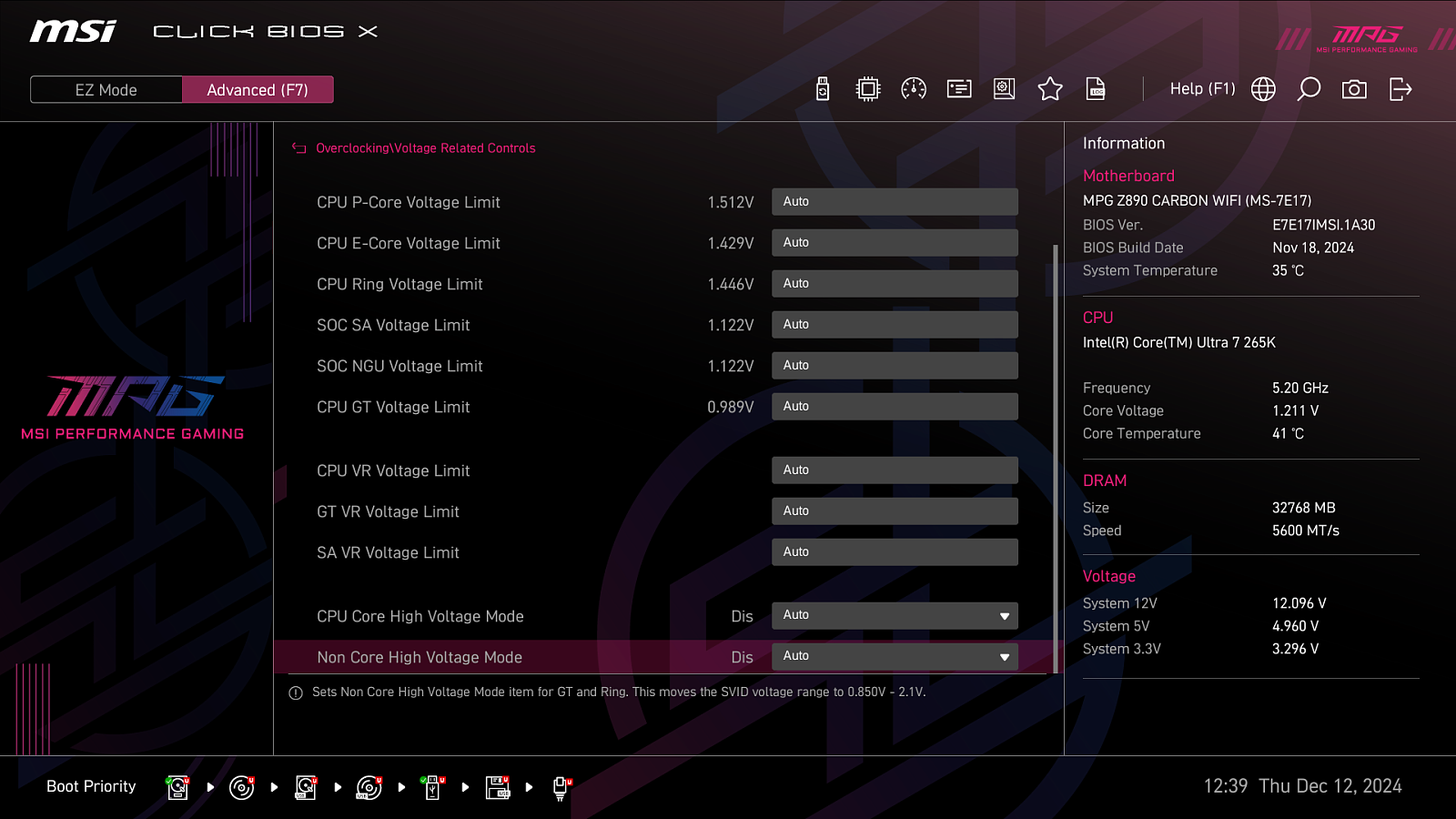Select Non Core High Voltage Mode label
The image size is (1456, 819).
[420, 657]
